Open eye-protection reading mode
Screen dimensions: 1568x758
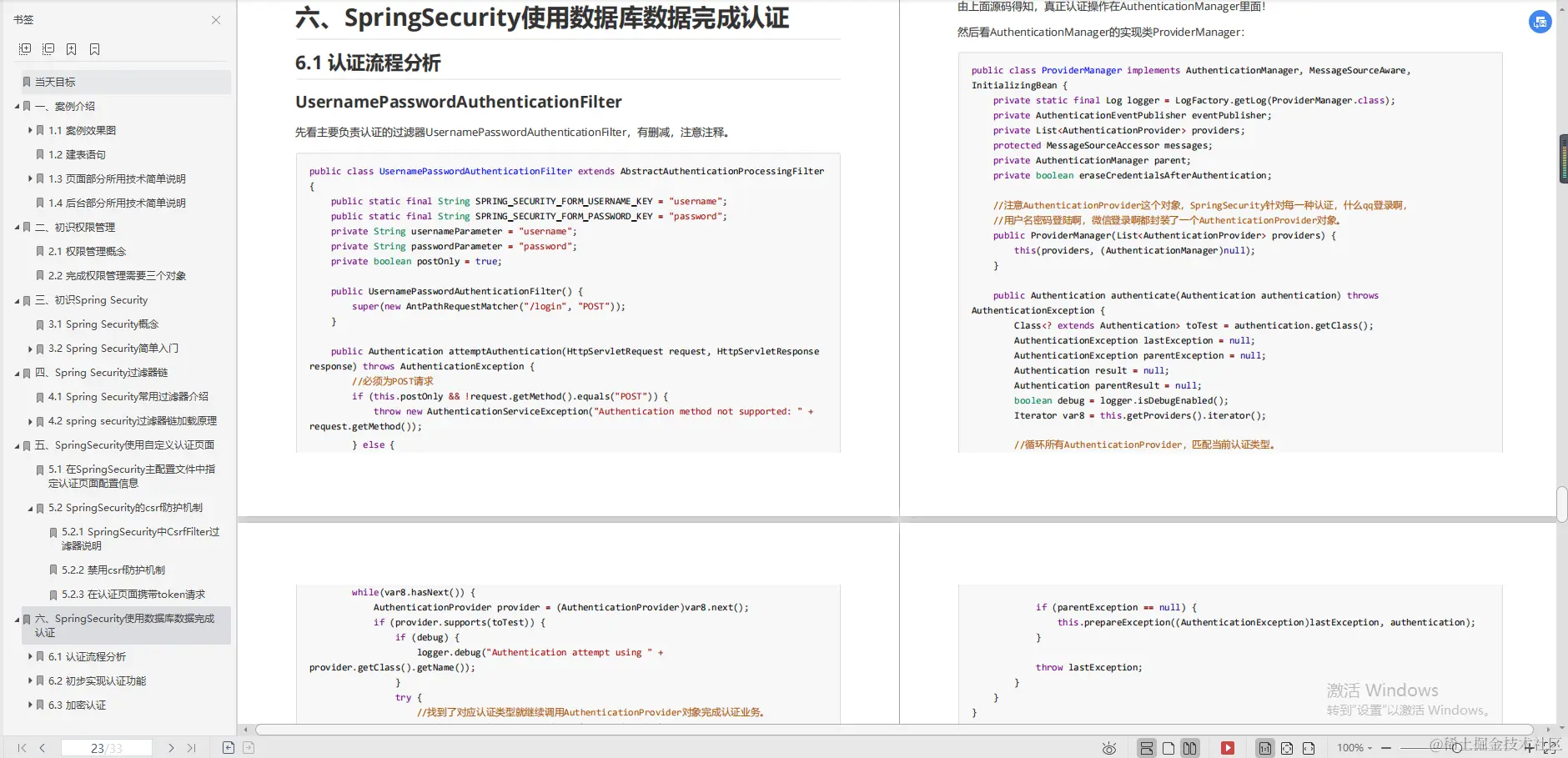click(x=1109, y=748)
